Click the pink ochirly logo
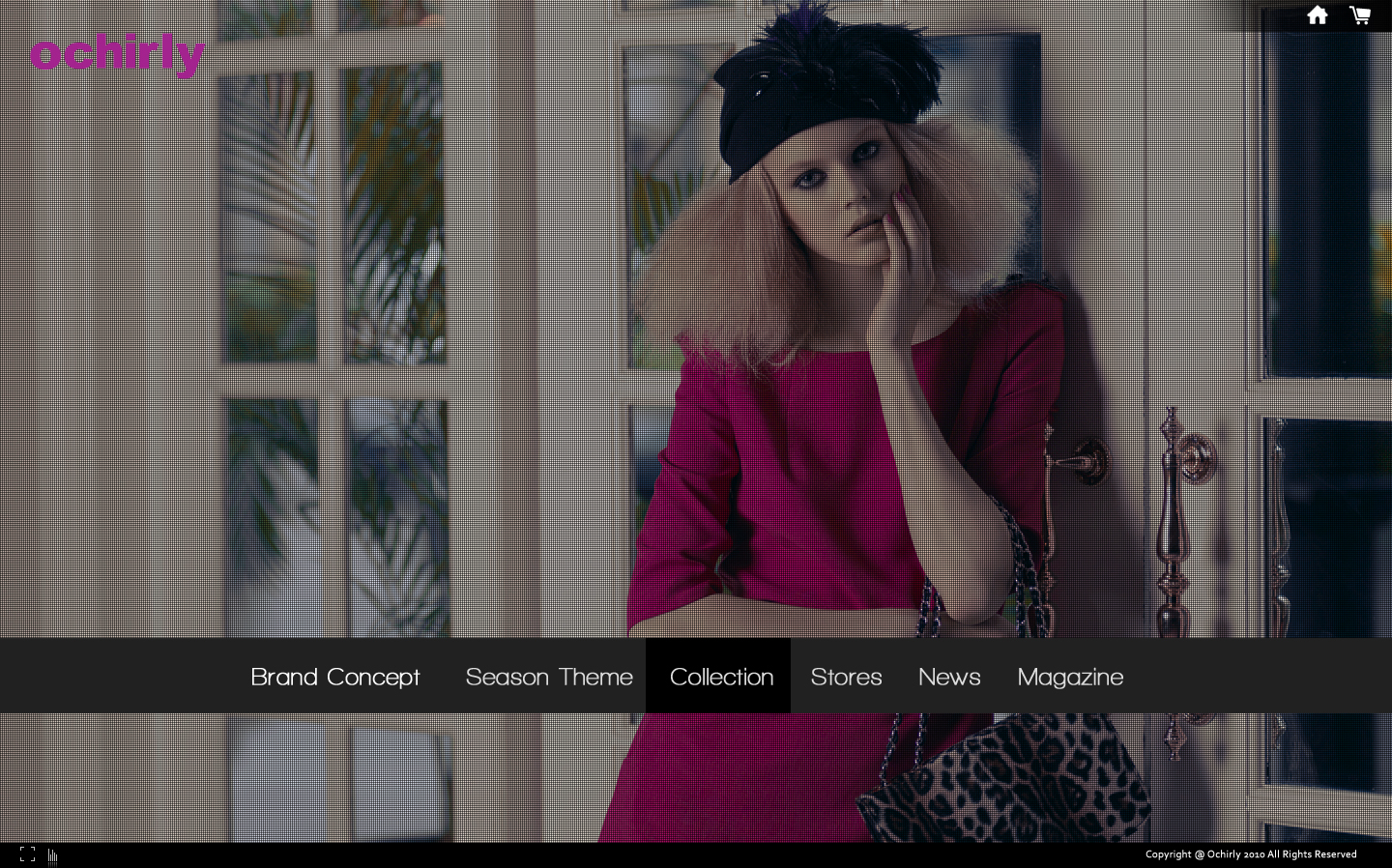Screen dimensions: 1392x868 pyautogui.click(x=117, y=55)
